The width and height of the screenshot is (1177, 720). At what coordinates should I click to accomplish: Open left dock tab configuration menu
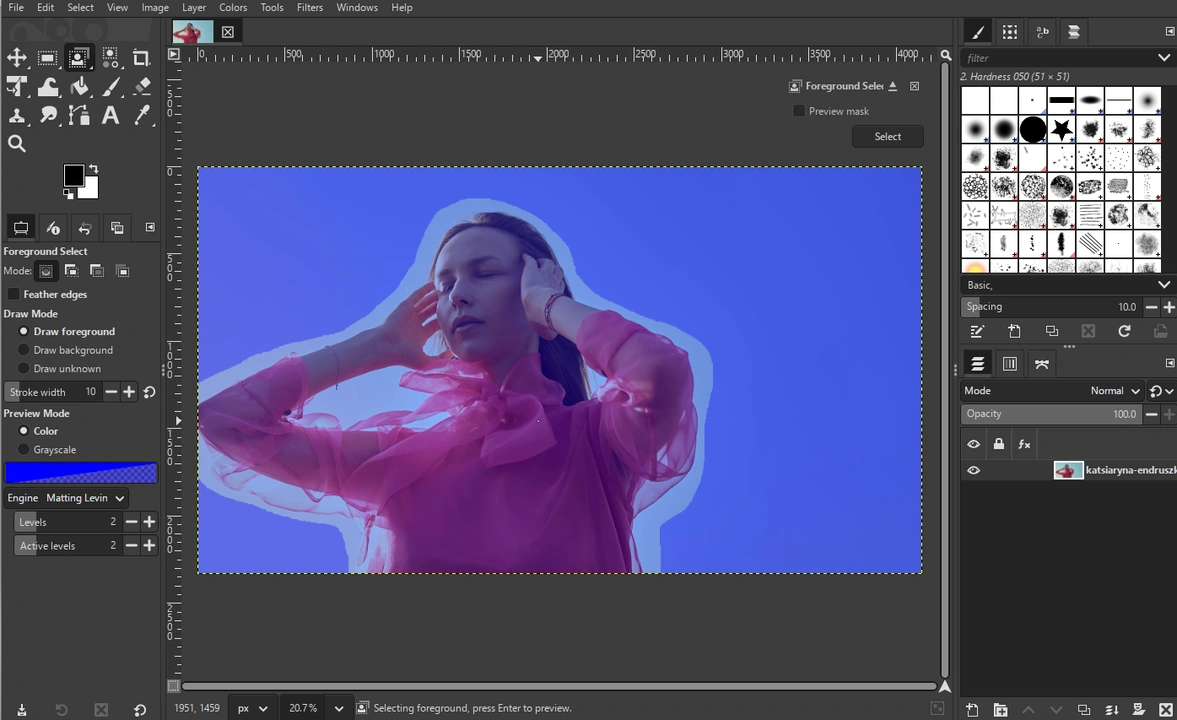[x=150, y=227]
